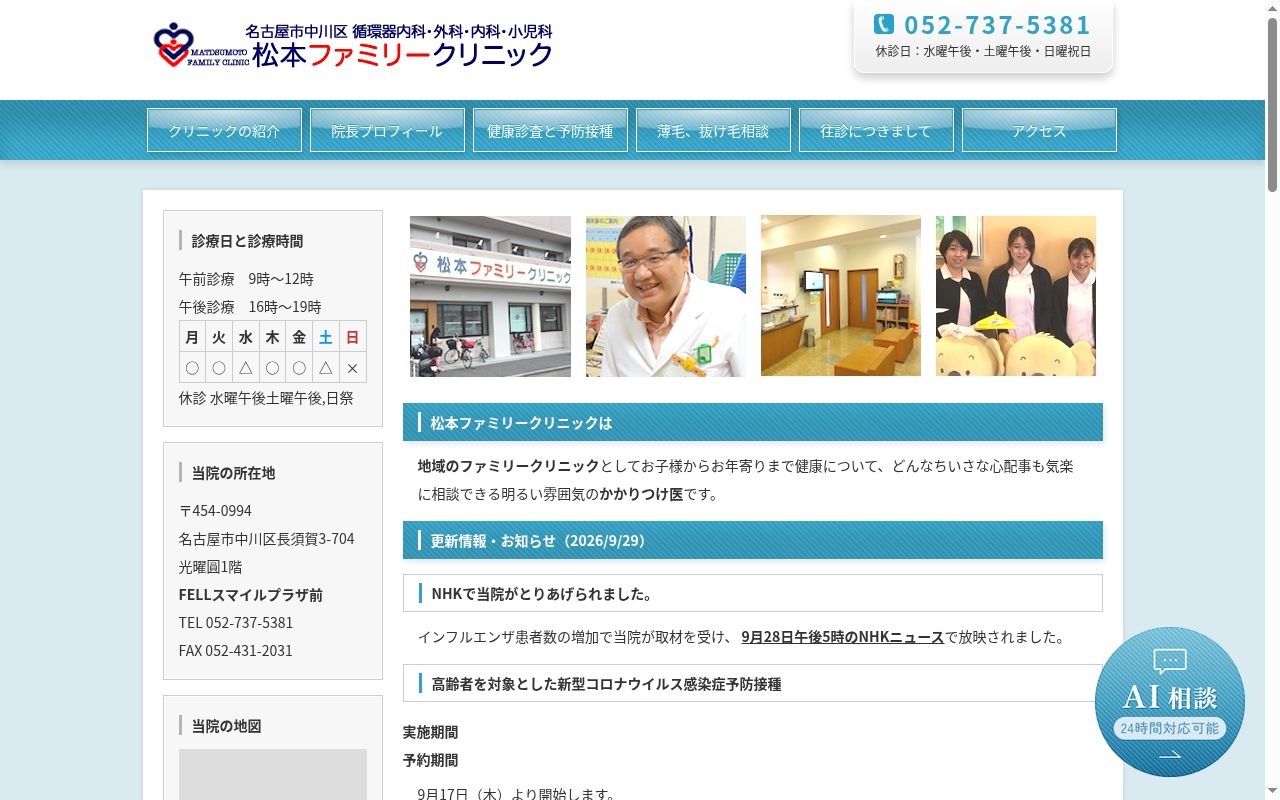
Task: Select 健康診査と予防接種 in navigation bar
Action: tap(550, 130)
